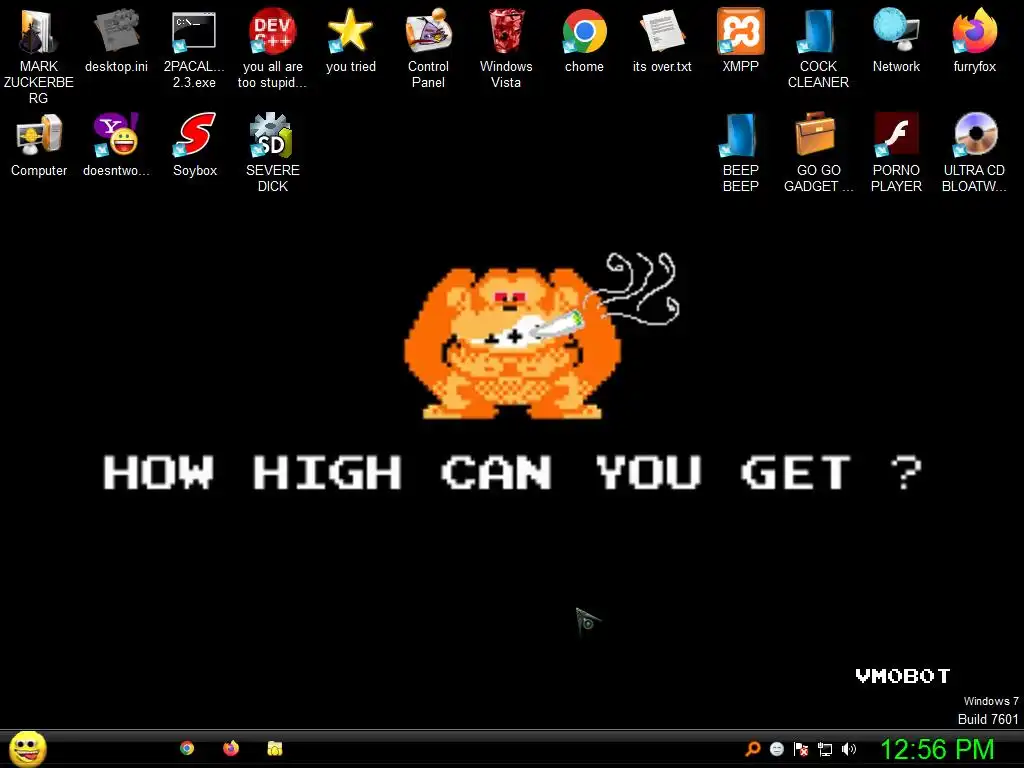Click the round white tray icon
Image resolution: width=1024 pixels, height=768 pixels.
click(x=776, y=749)
